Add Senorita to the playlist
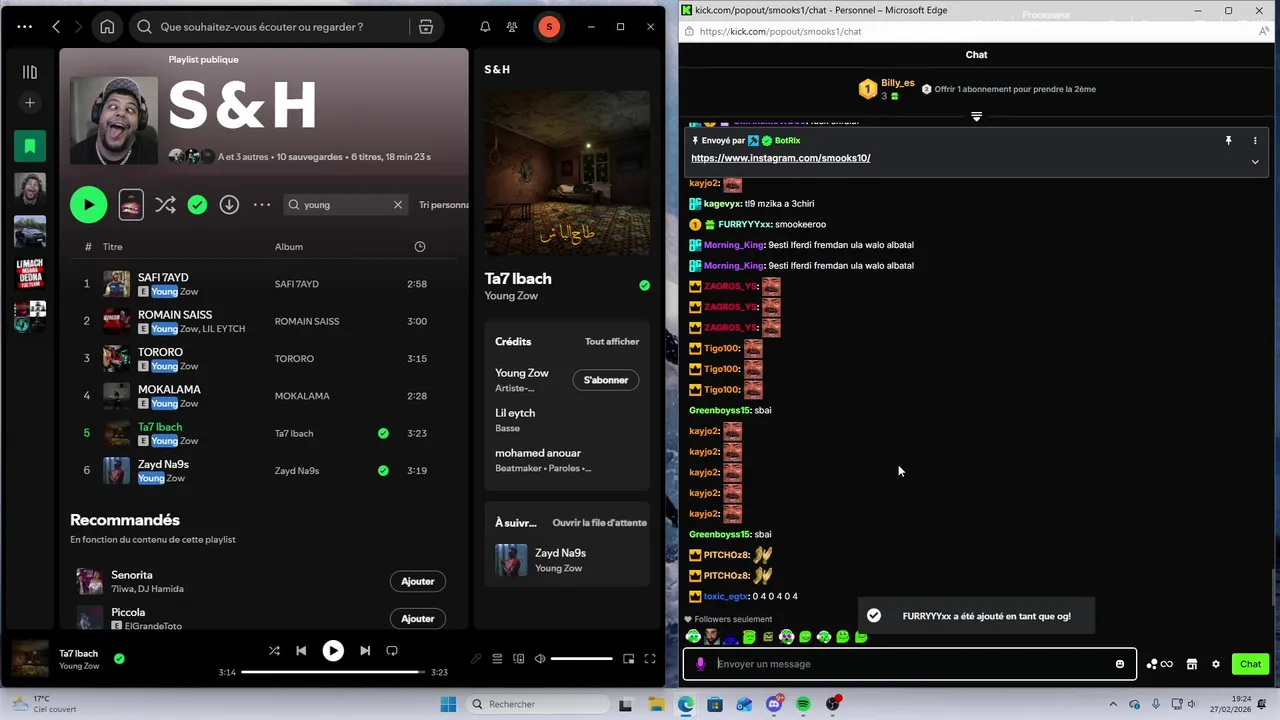The image size is (1280, 720). click(x=417, y=581)
